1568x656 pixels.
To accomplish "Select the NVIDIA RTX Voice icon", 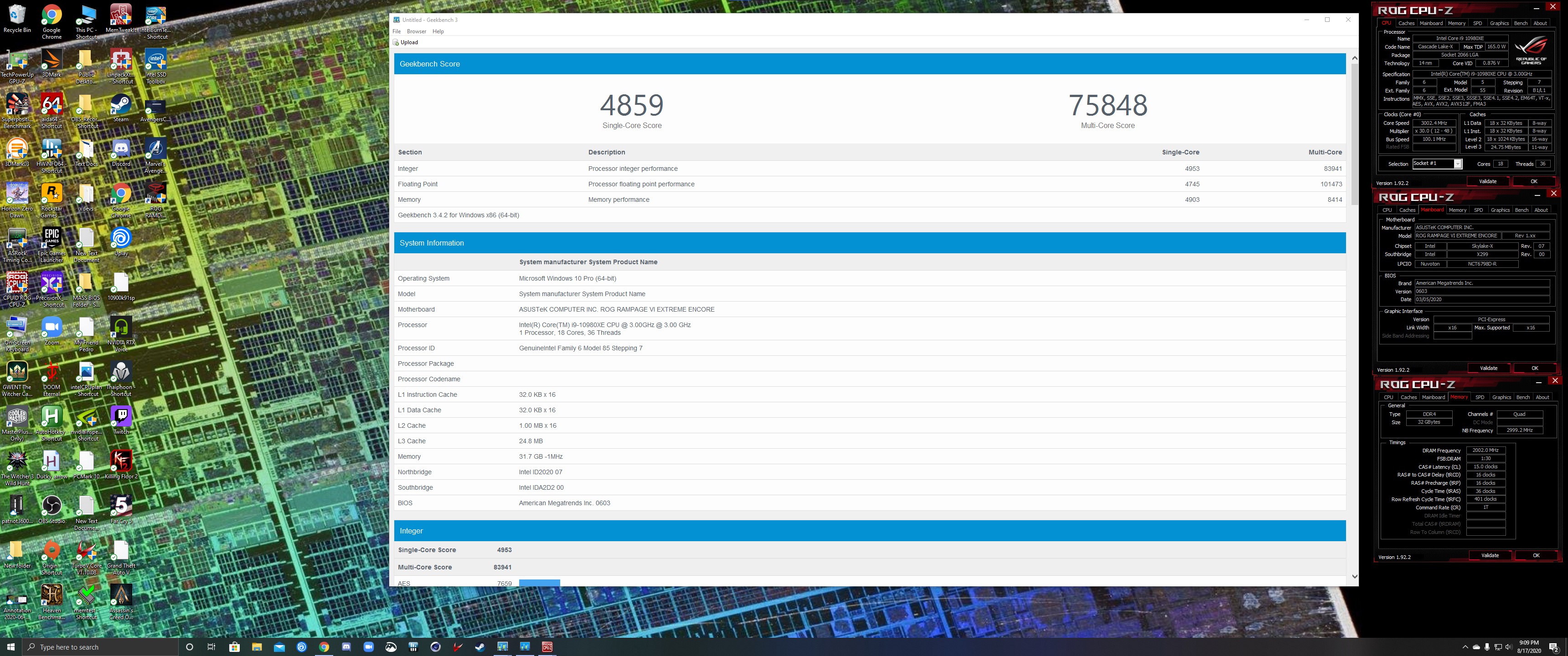I will (120, 333).
